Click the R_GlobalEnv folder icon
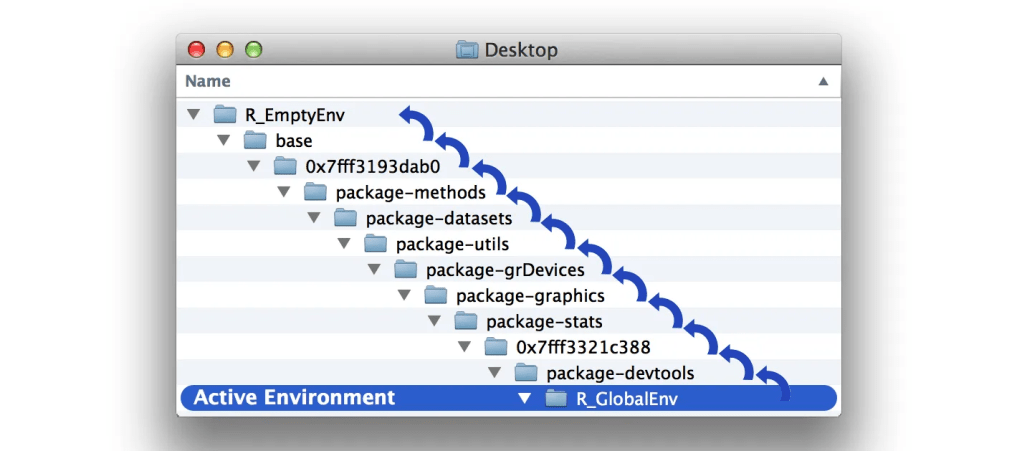1022x451 pixels. (556, 399)
